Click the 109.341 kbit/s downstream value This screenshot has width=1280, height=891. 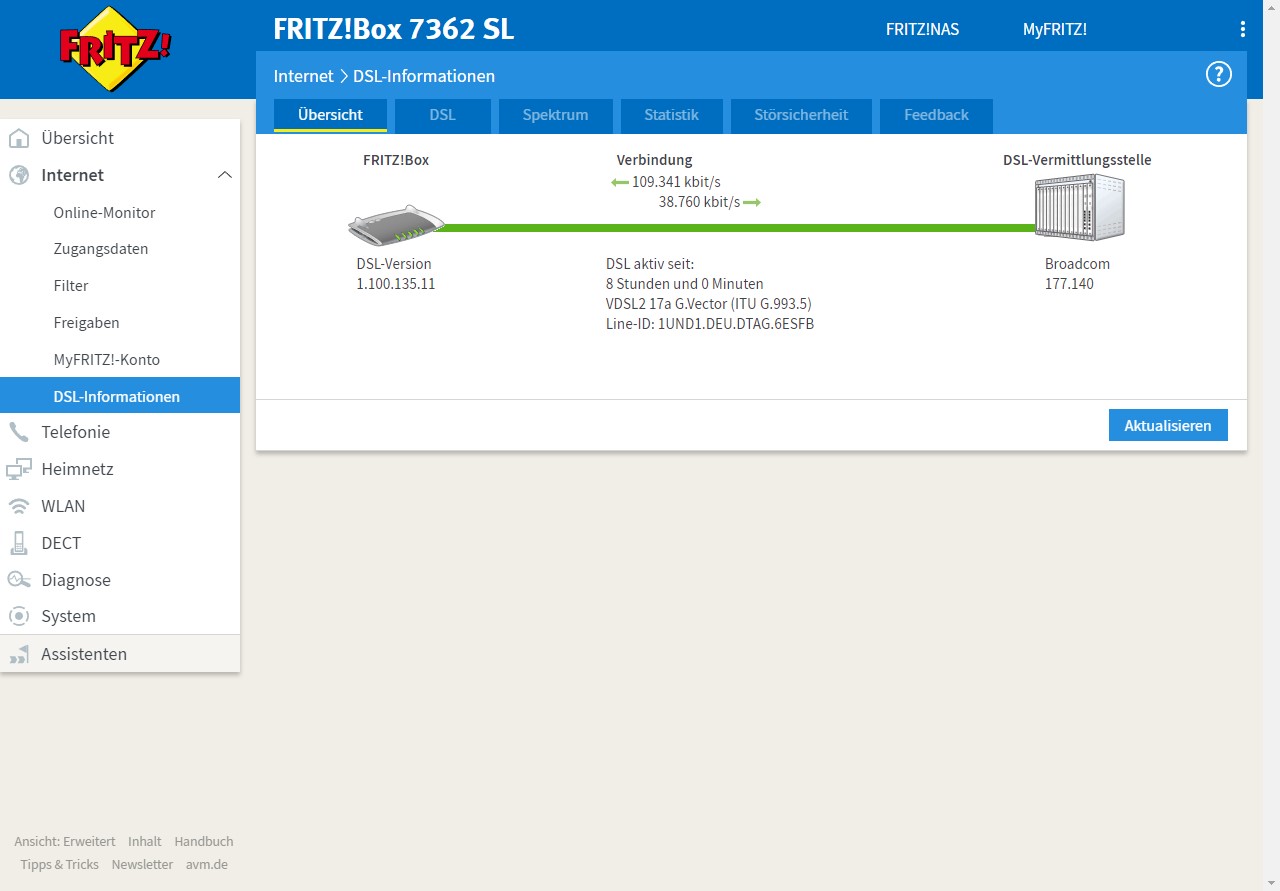[x=676, y=182]
